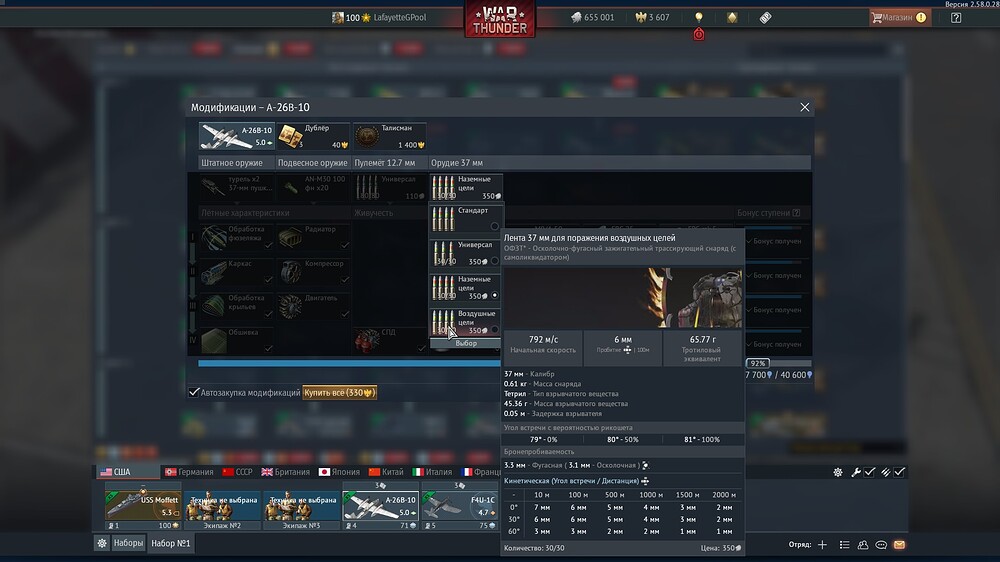This screenshot has height=562, width=1000.
Task: Click the Наборы presets button
Action: (x=128, y=543)
